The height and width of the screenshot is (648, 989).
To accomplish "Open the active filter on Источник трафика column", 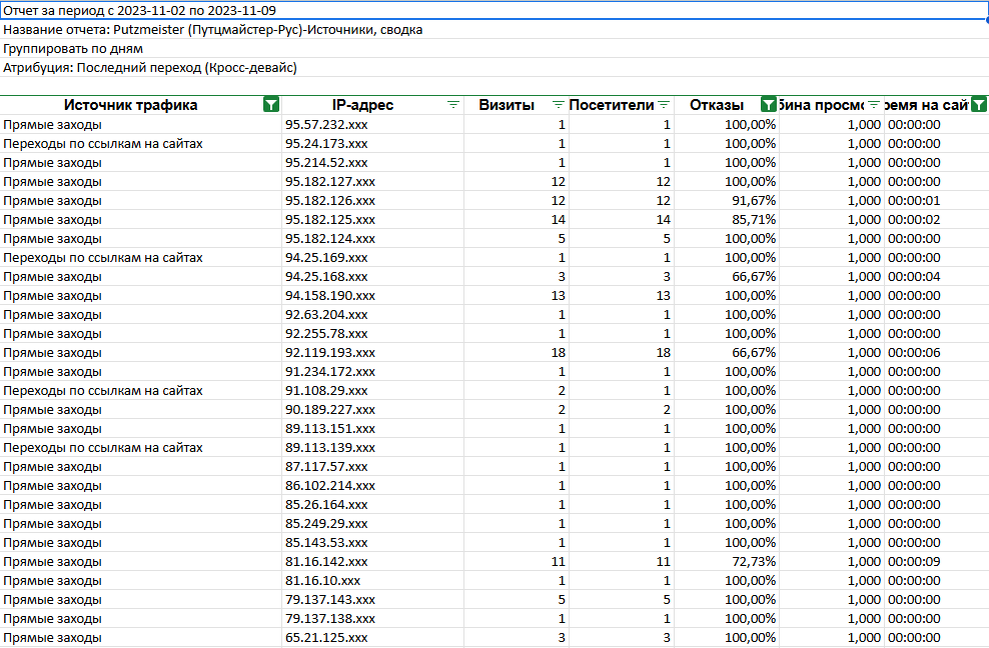I will (271, 105).
